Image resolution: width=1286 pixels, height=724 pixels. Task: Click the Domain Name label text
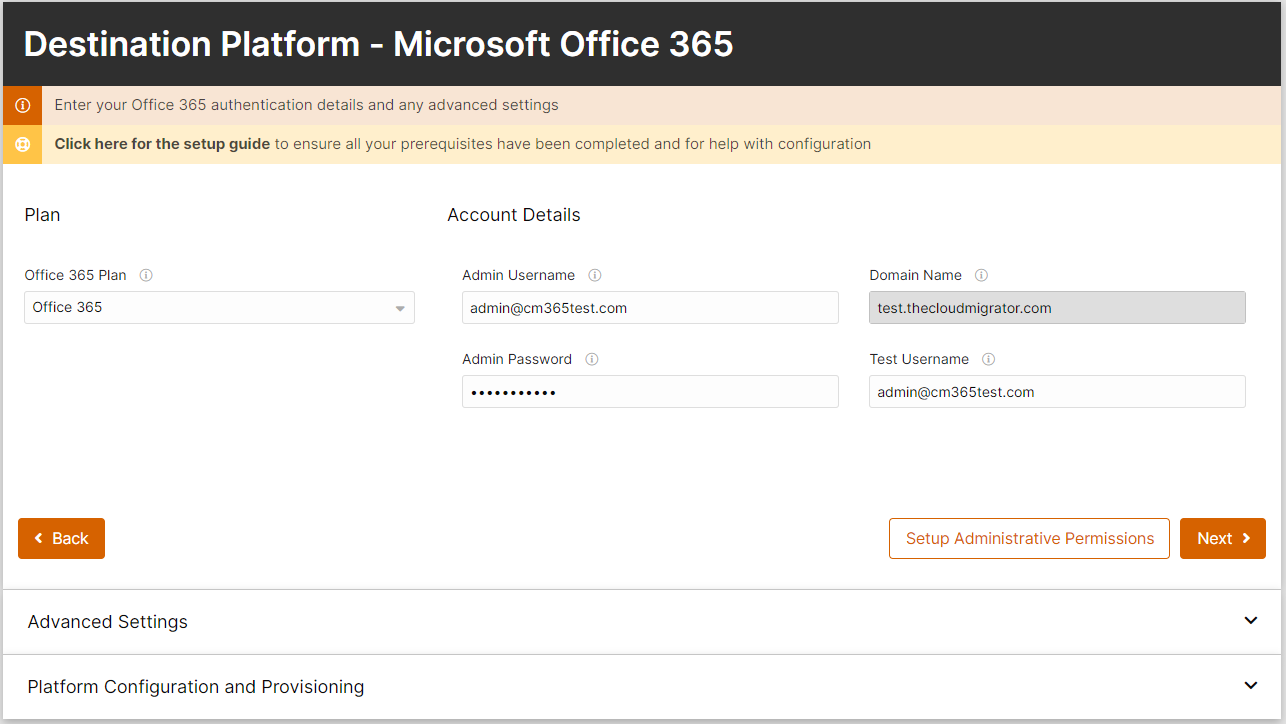click(915, 275)
